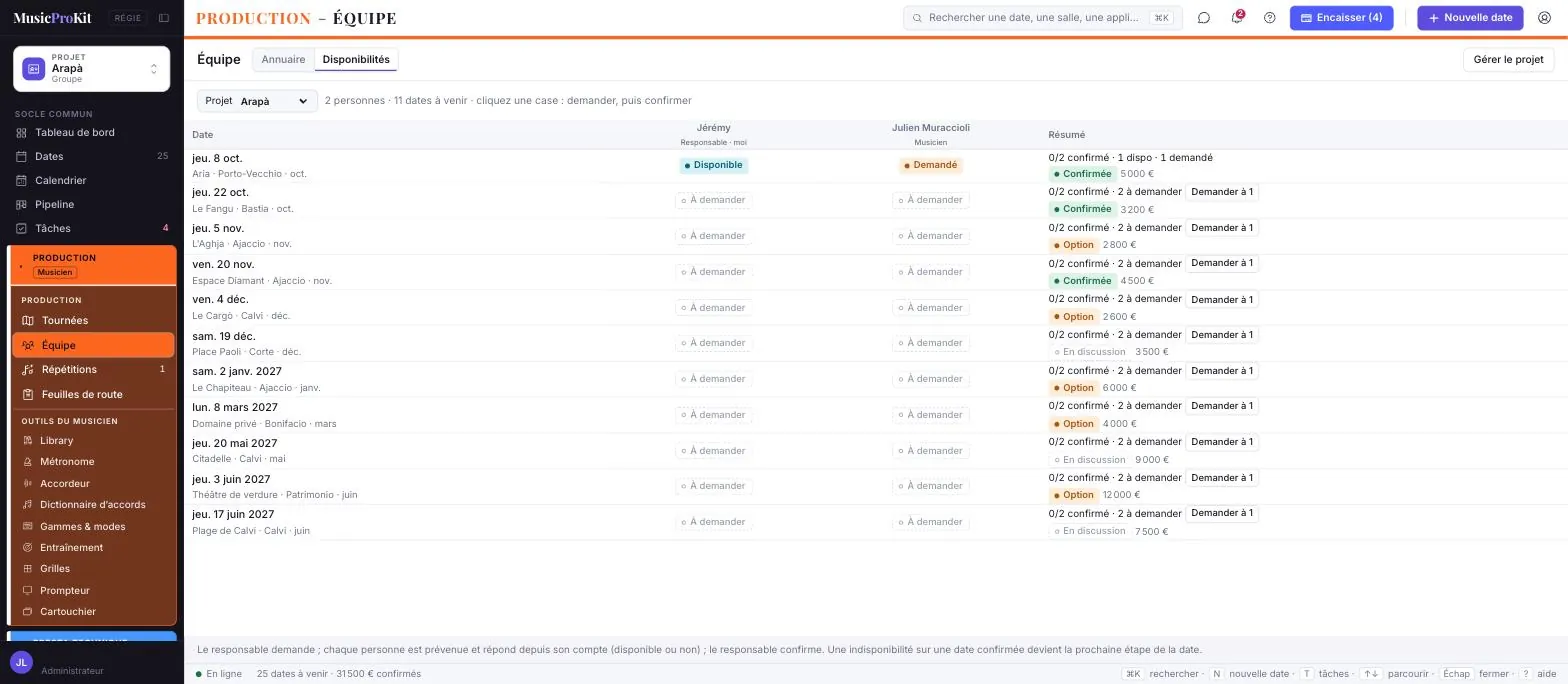Open the notifications bell icon

pos(1237,18)
